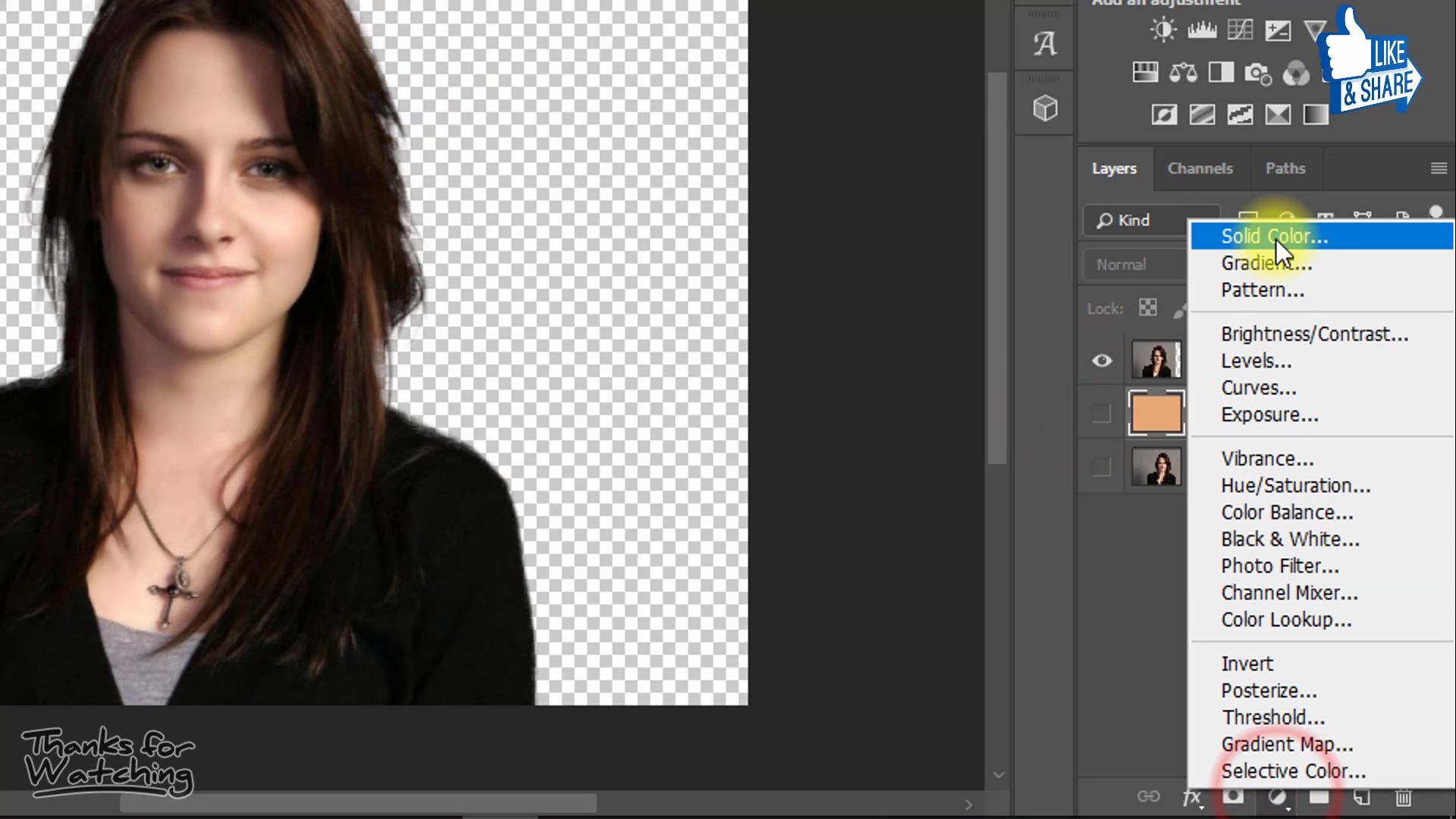Click the create new layer button

(x=1362, y=797)
